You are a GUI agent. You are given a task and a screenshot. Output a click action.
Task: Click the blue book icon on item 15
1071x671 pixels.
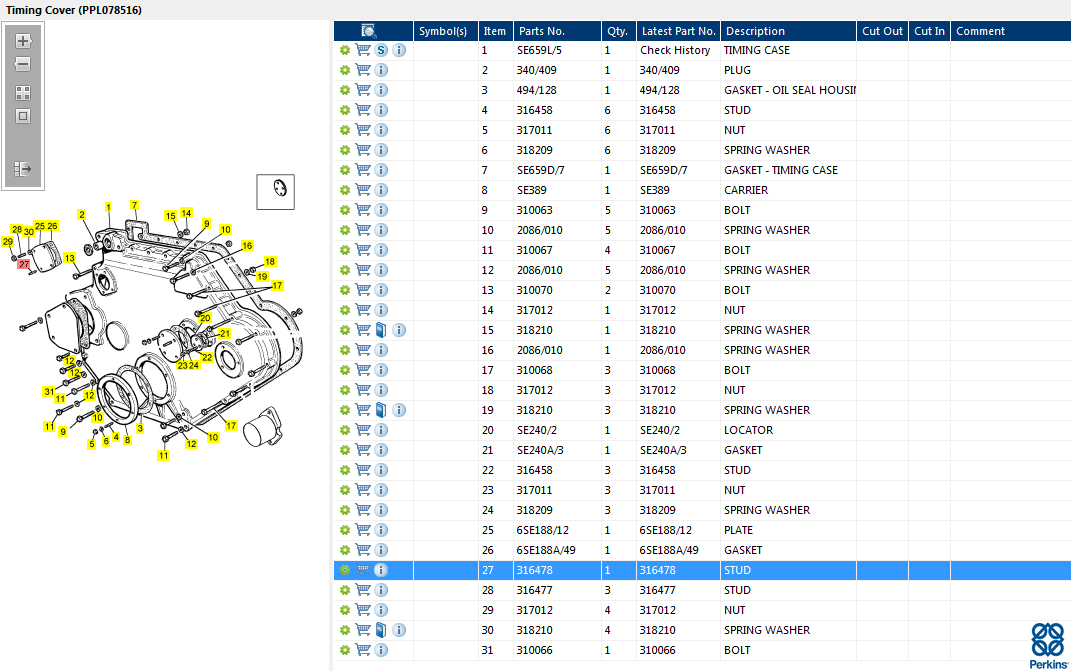[x=381, y=330]
